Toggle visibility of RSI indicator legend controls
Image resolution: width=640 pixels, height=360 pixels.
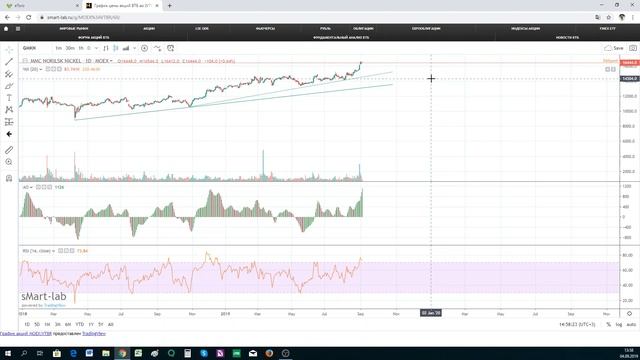tap(60, 251)
